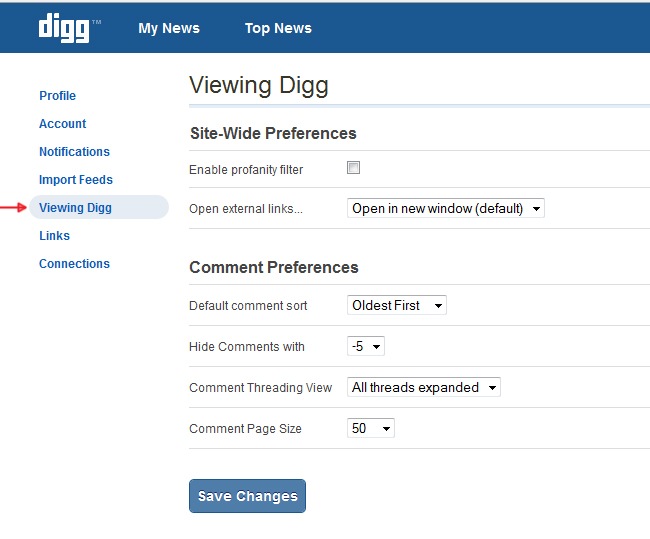
Task: Navigate to Connections in sidebar
Action: (74, 264)
